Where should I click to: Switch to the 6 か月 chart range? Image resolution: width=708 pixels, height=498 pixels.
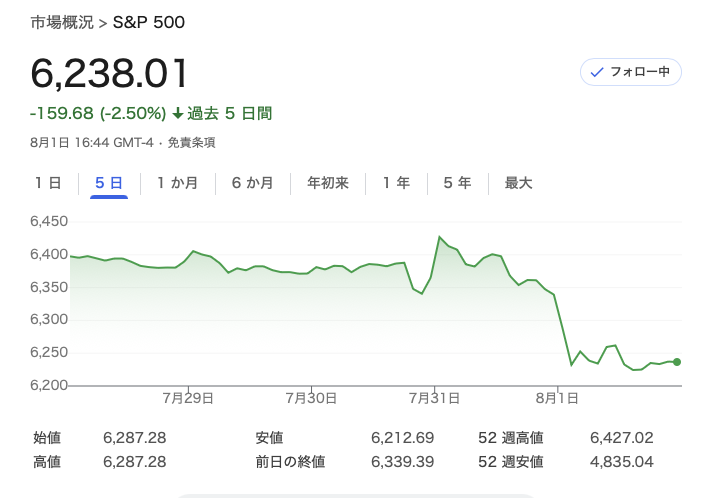[x=252, y=183]
